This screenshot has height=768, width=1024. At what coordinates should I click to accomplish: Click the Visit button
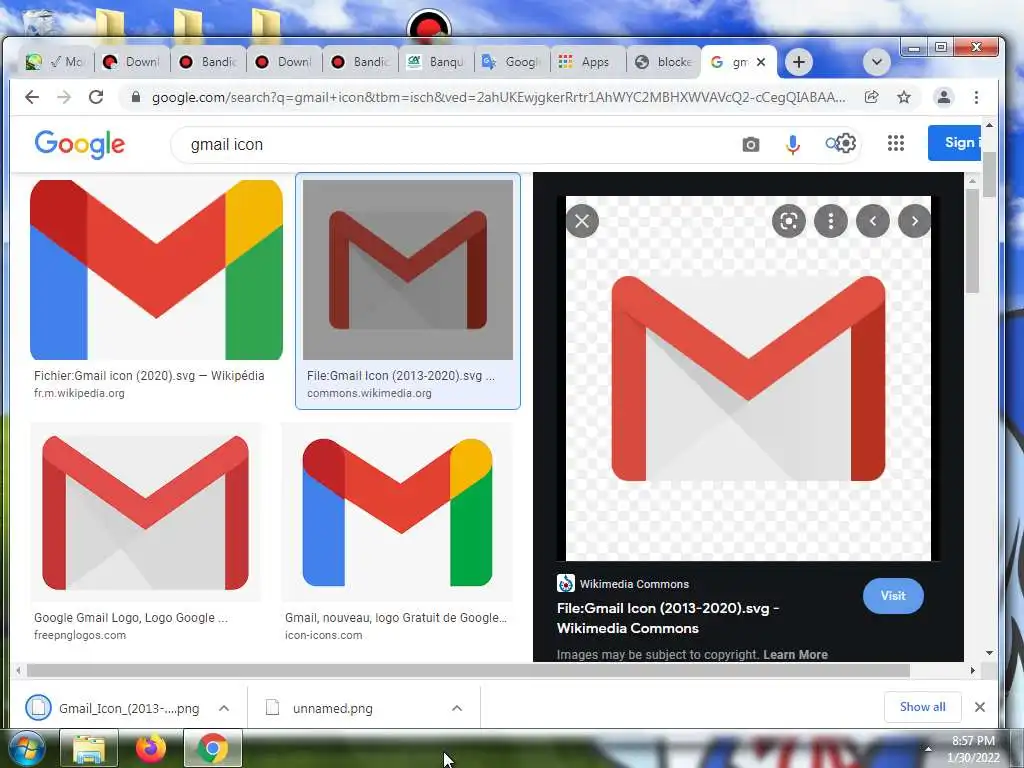tap(893, 596)
